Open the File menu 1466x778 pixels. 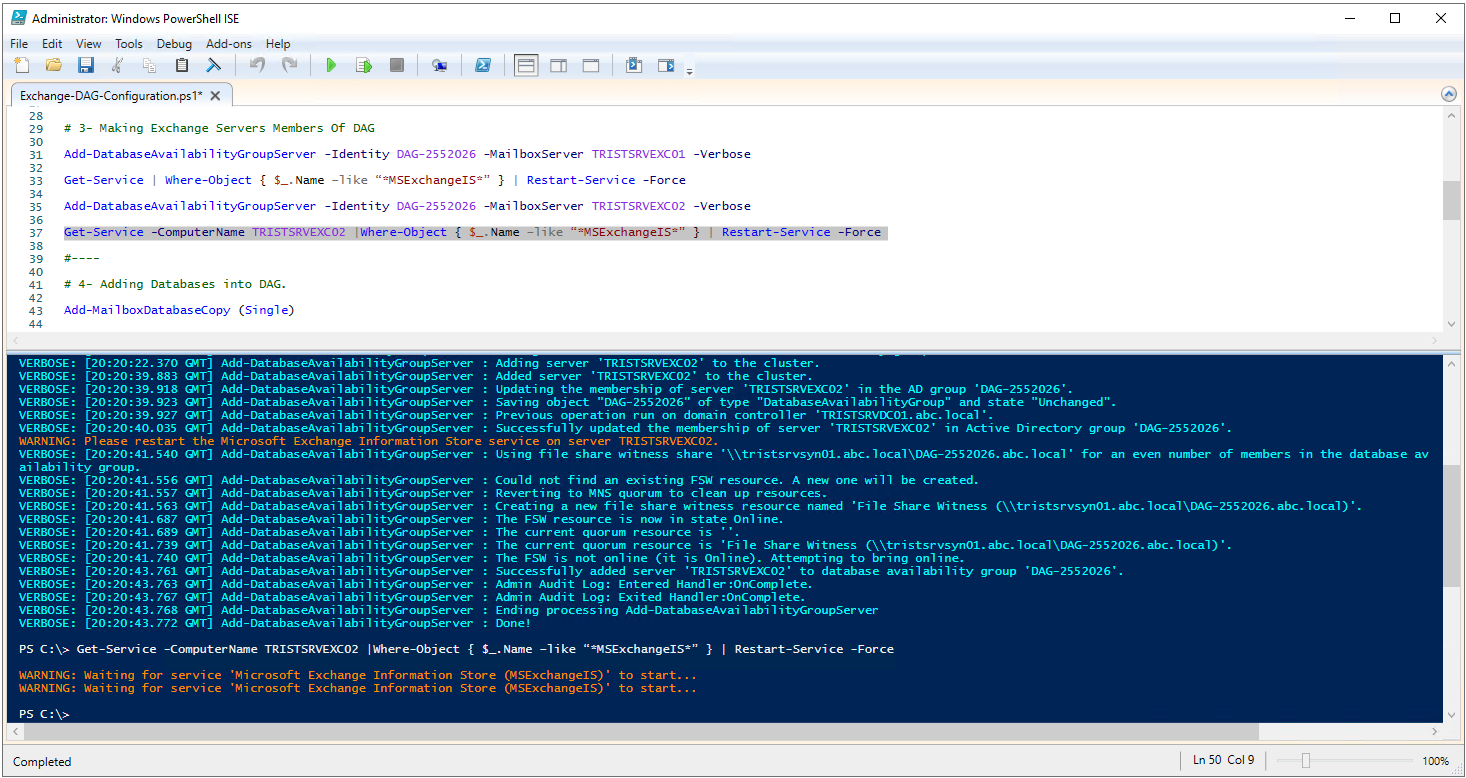coord(19,44)
